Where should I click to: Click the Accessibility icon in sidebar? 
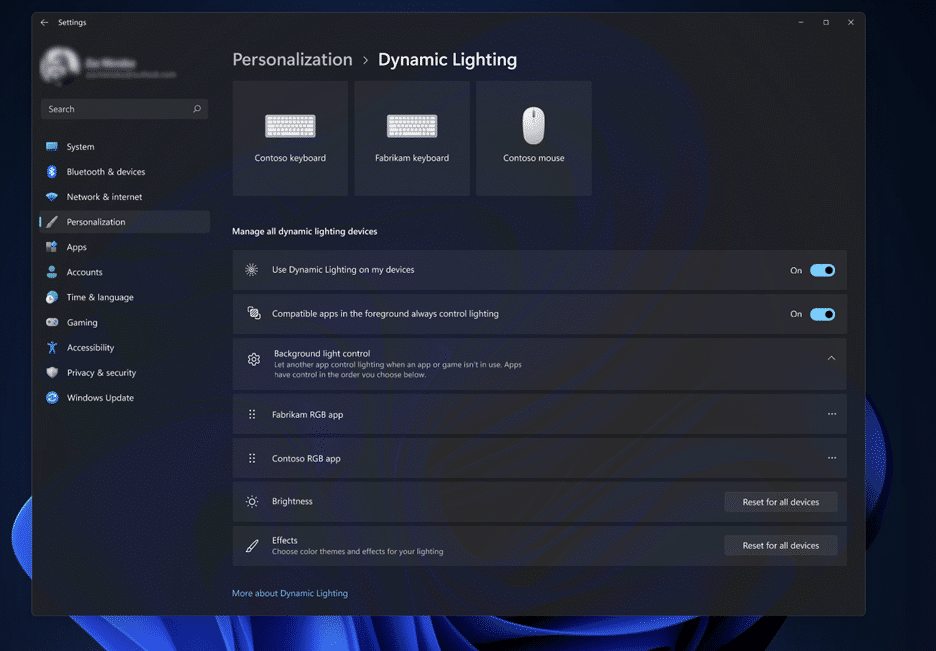tap(52, 348)
